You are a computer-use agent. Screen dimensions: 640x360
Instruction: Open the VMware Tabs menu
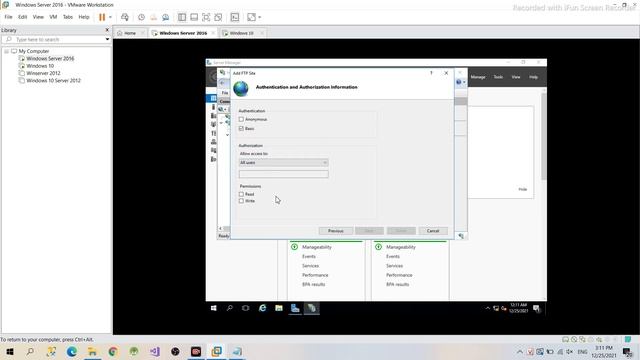point(68,17)
